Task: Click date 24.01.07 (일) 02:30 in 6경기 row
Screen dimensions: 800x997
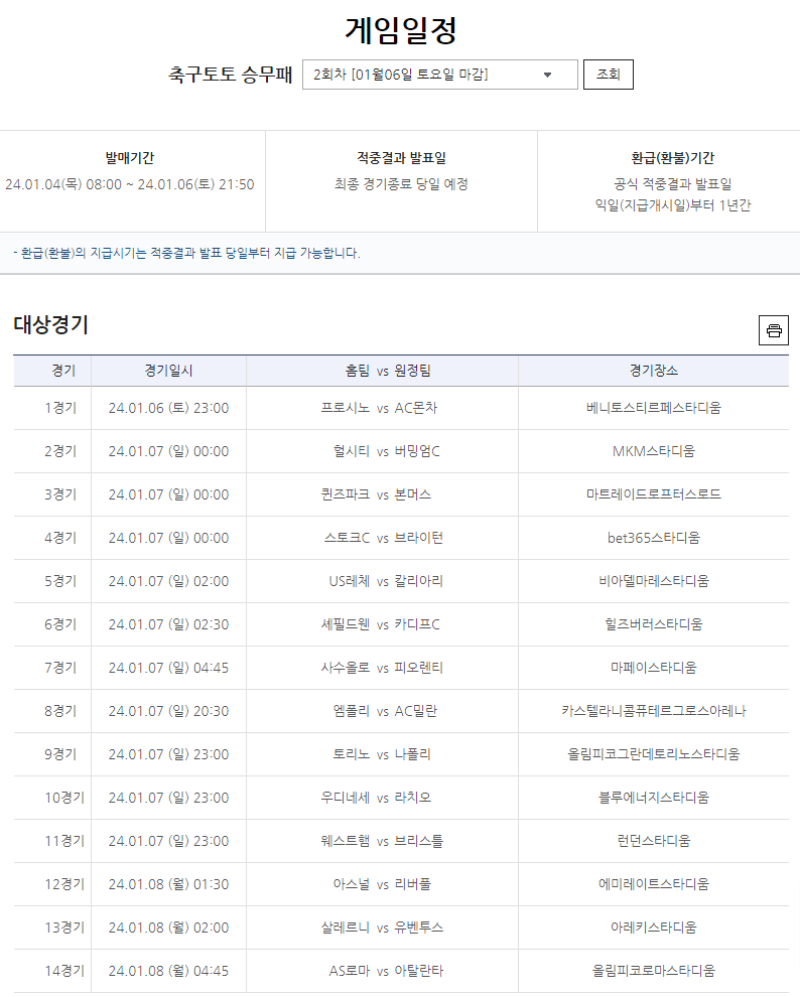Action: 169,624
